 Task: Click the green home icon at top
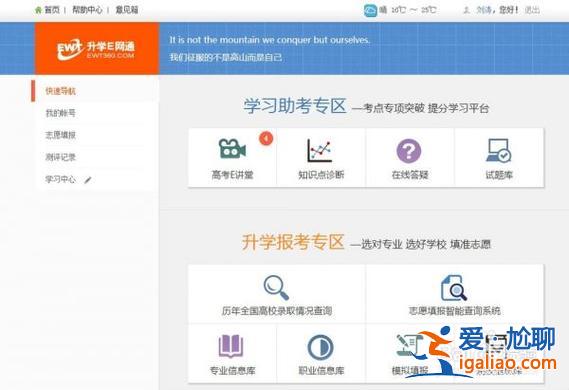[38, 10]
